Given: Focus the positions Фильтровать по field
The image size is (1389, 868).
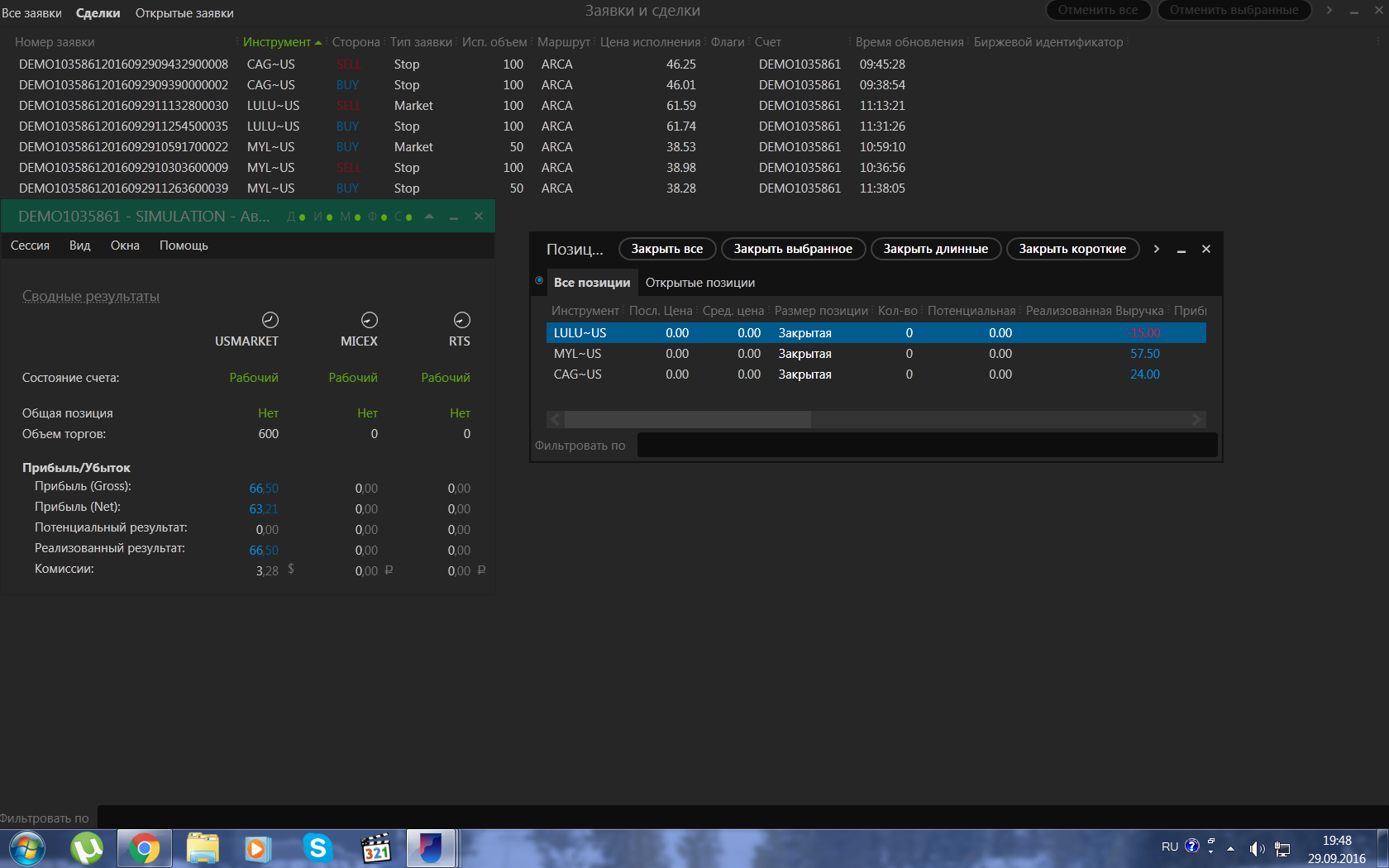Looking at the screenshot, I should coord(927,446).
